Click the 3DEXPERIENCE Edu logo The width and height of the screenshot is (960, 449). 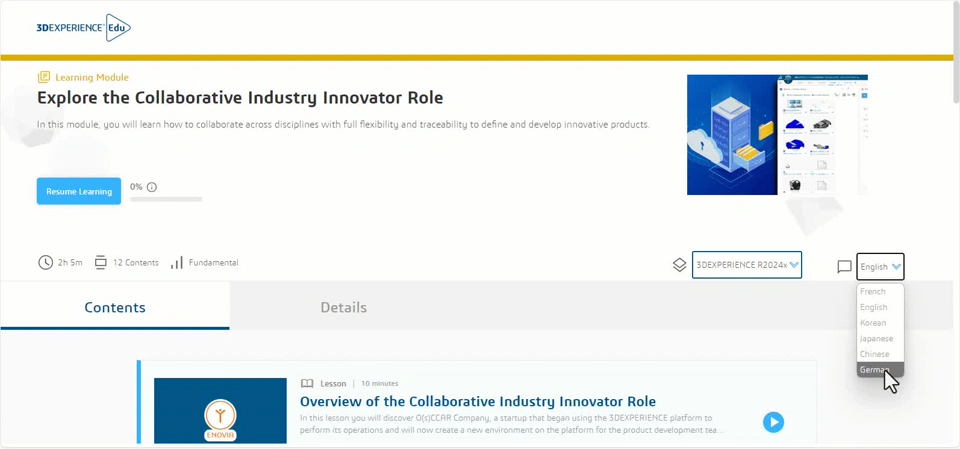point(83,28)
